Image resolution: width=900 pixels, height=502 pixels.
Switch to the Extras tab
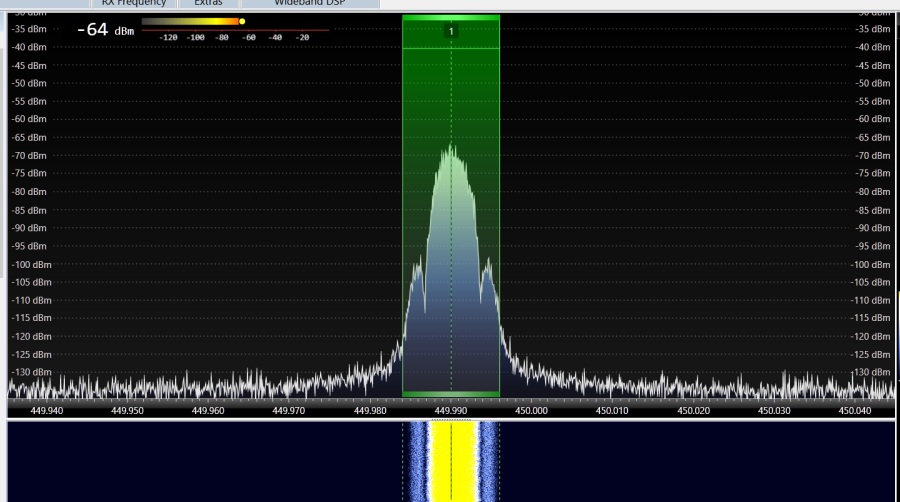point(208,3)
